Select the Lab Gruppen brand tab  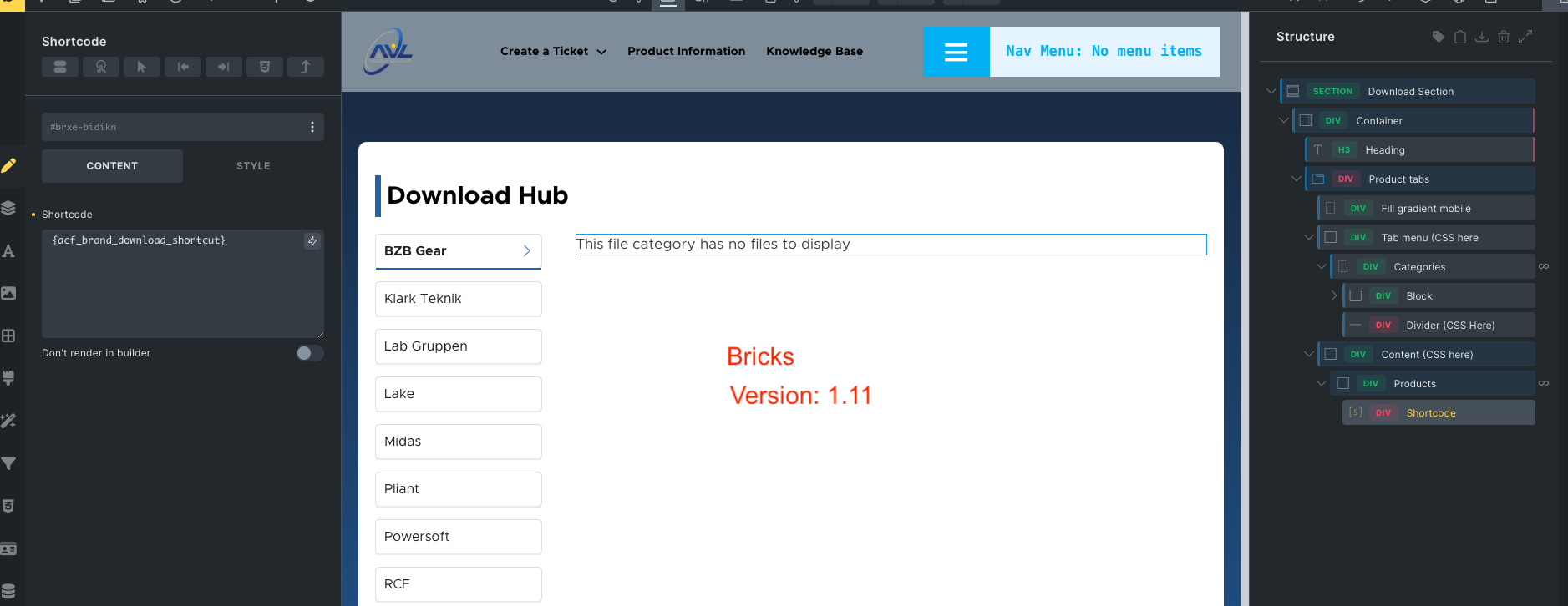(459, 346)
